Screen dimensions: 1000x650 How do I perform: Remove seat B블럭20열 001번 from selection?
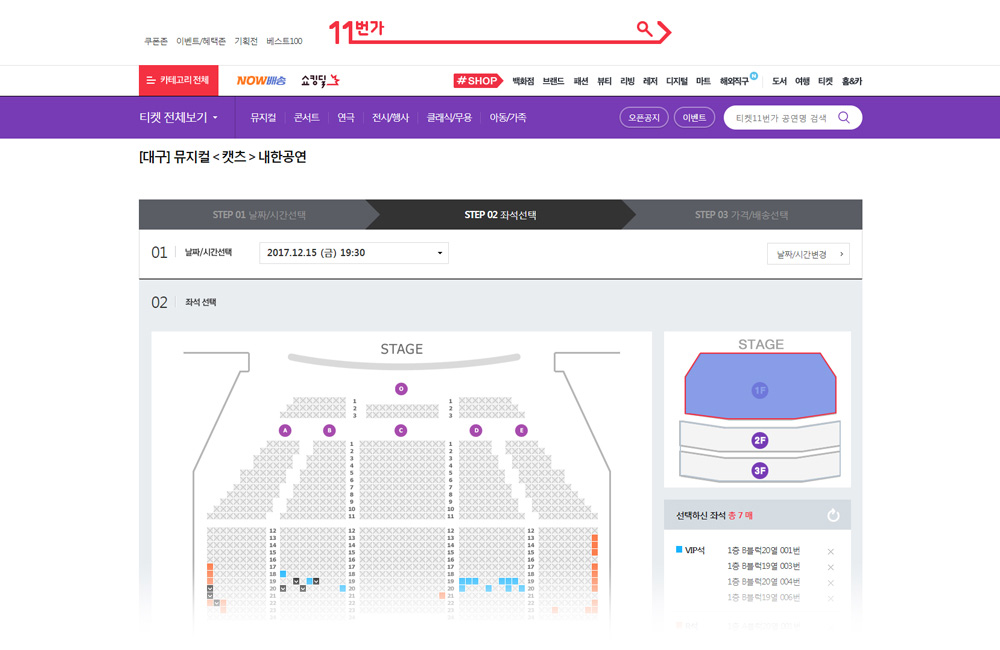click(x=830, y=552)
